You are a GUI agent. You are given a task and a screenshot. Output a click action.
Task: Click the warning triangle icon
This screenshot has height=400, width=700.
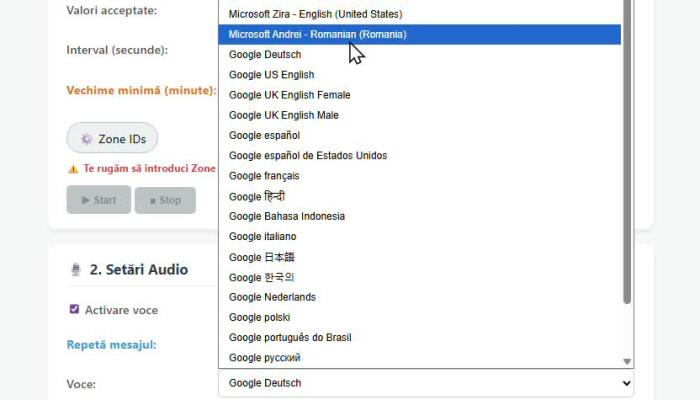pos(73,169)
